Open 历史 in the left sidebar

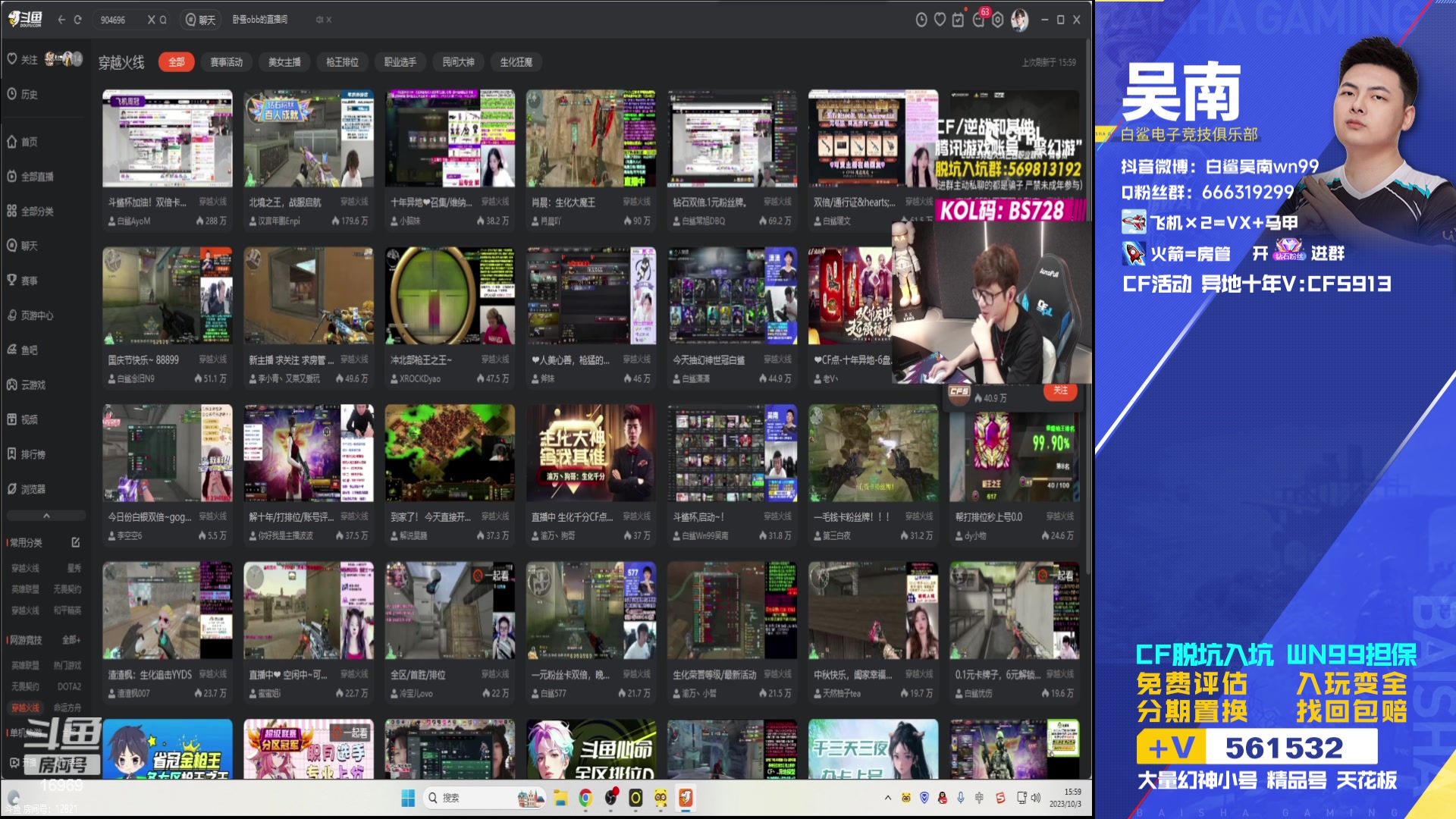pos(22,94)
